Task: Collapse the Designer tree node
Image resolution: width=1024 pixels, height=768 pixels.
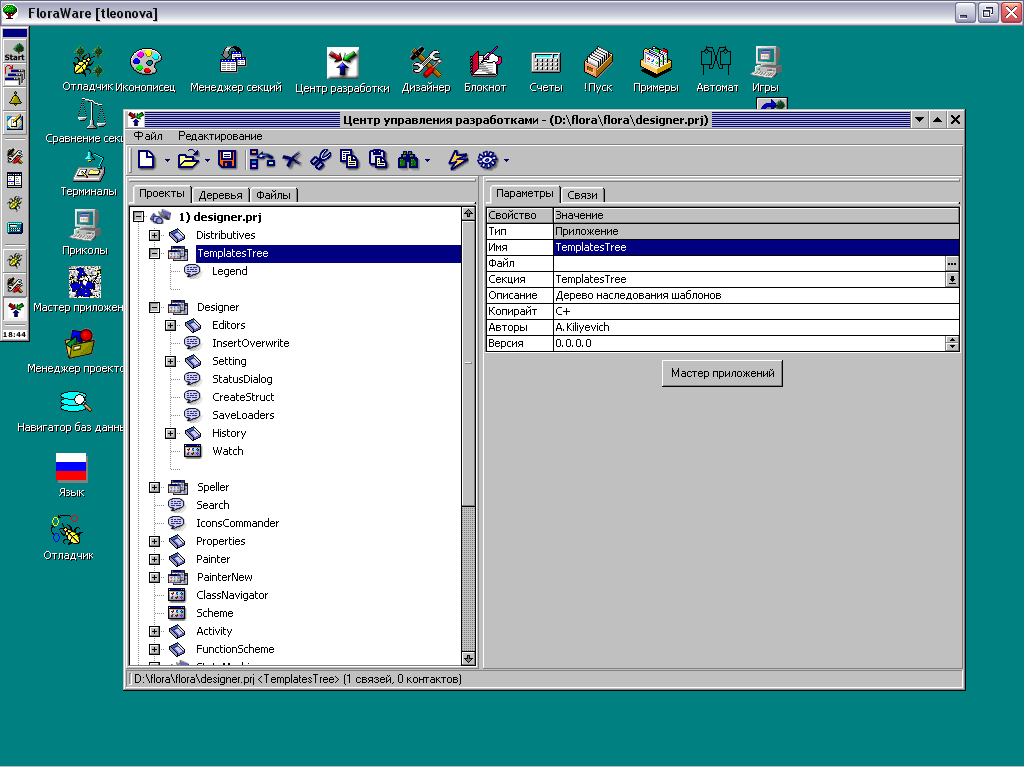Action: (155, 307)
